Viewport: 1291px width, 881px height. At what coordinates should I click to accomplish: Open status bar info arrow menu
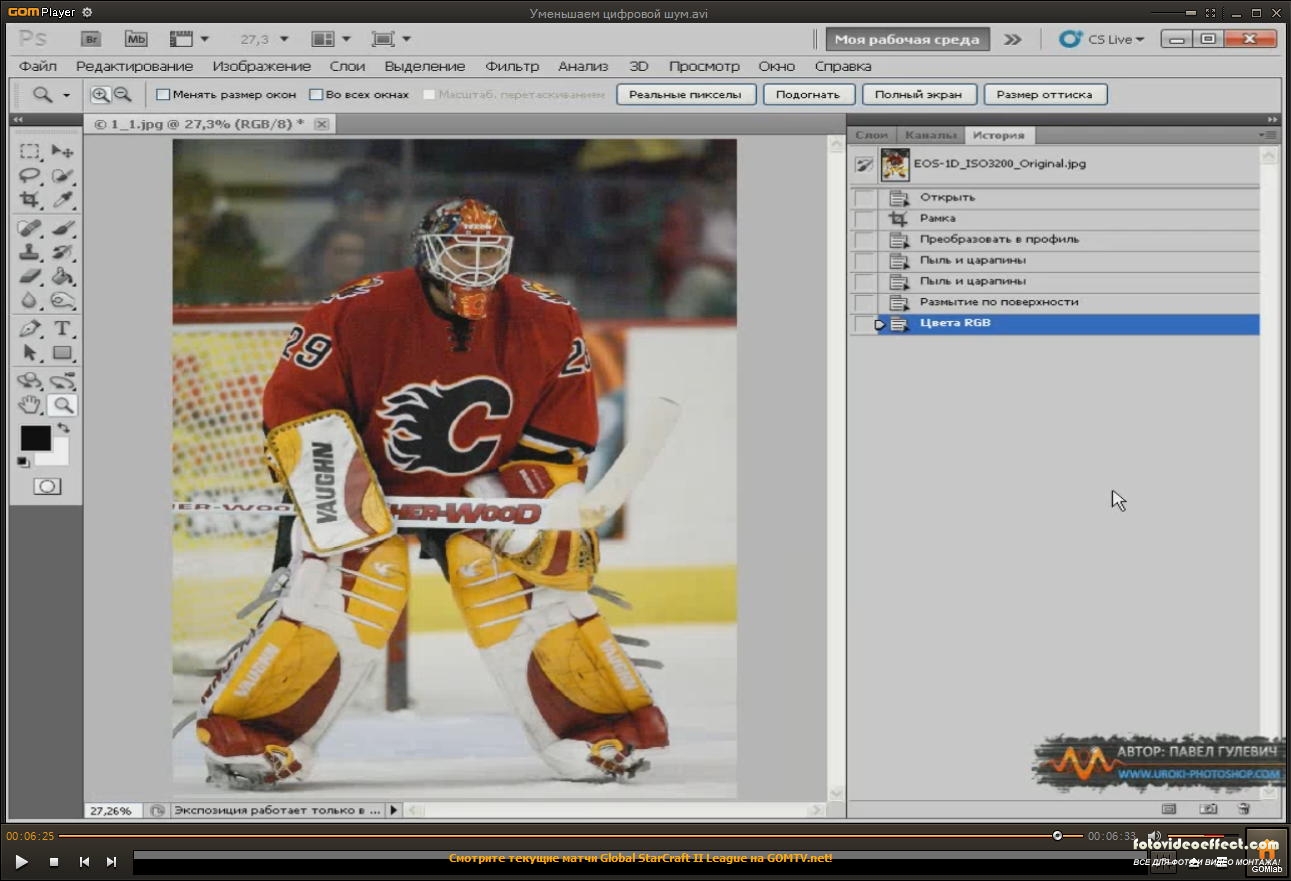click(x=393, y=810)
